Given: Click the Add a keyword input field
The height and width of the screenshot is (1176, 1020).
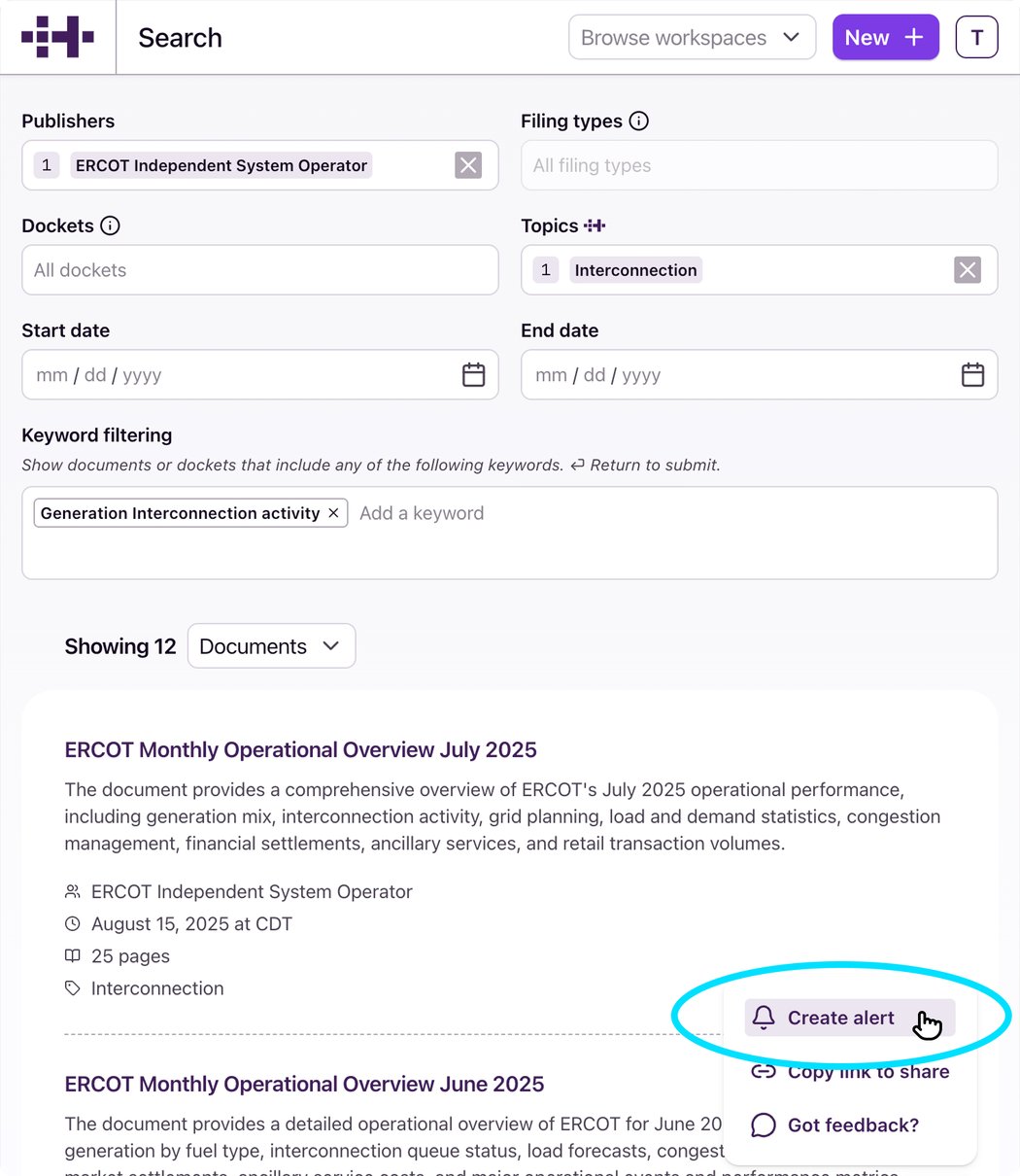Looking at the screenshot, I should (x=422, y=512).
